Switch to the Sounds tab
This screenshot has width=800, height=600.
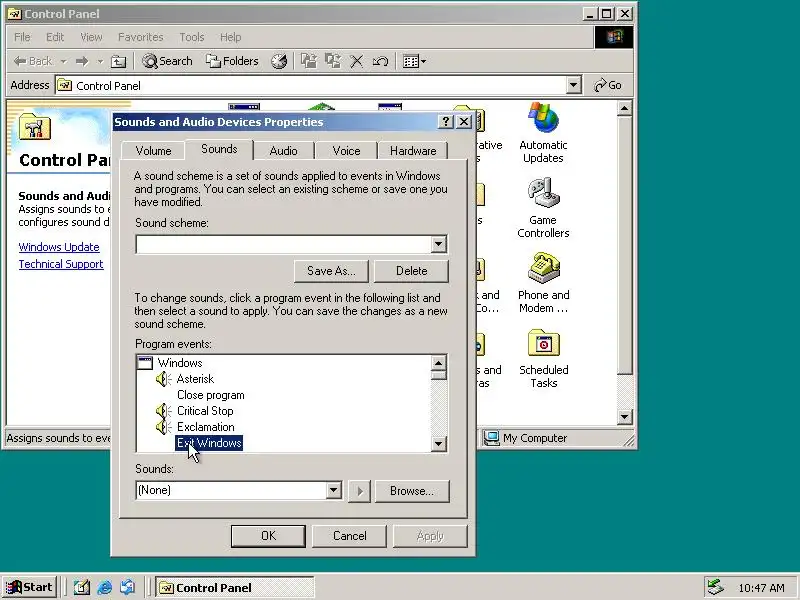point(219,149)
